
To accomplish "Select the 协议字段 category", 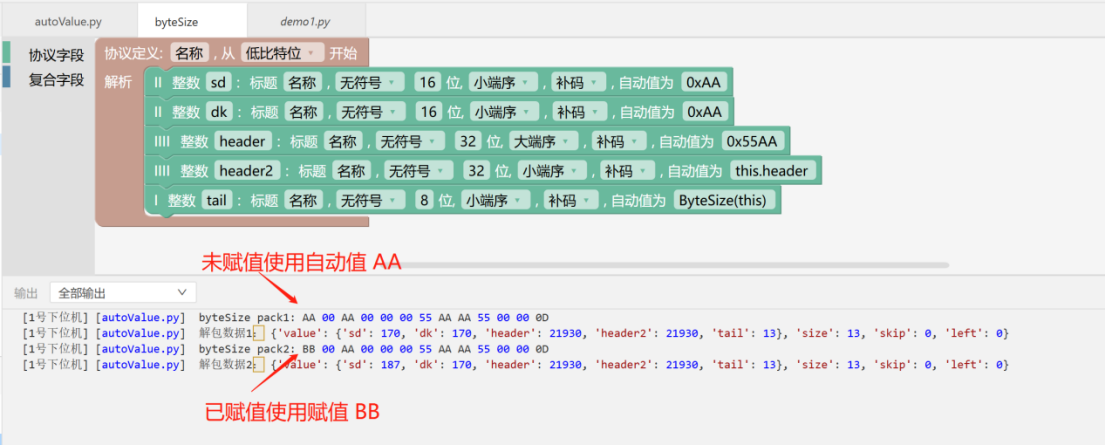I will click(x=56, y=54).
